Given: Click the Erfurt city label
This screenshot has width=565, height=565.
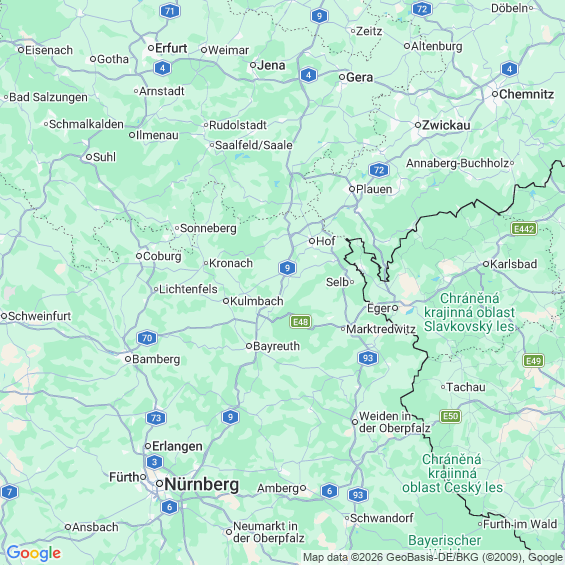Looking at the screenshot, I should (171, 48).
